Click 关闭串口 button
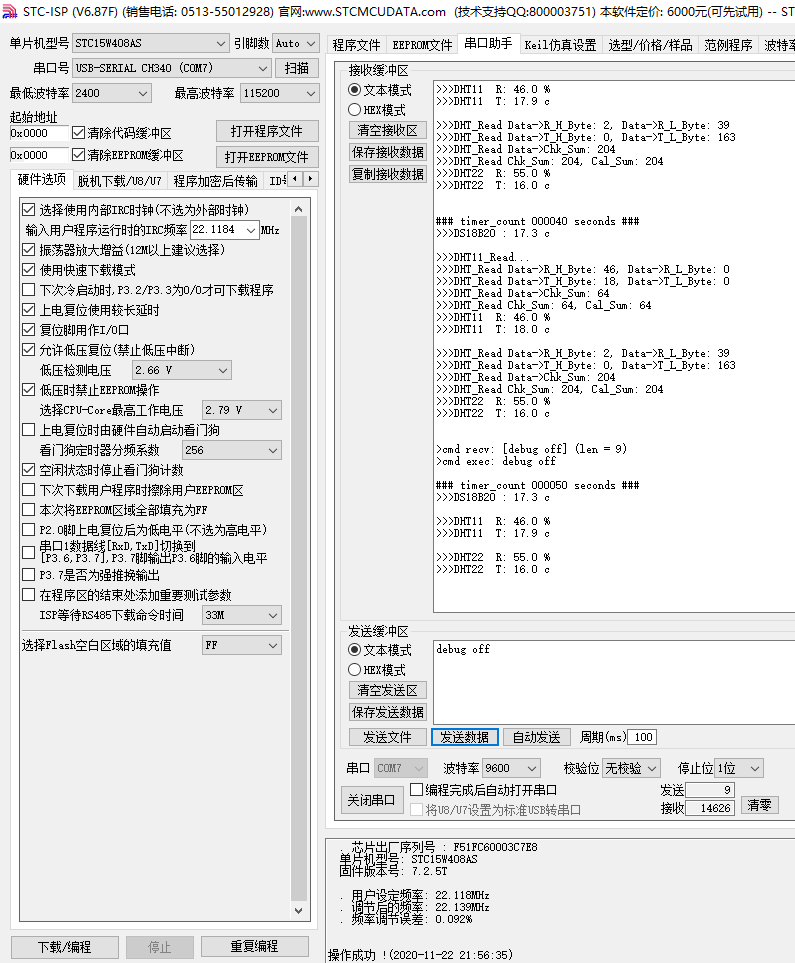Image resolution: width=795 pixels, height=963 pixels. click(x=371, y=800)
